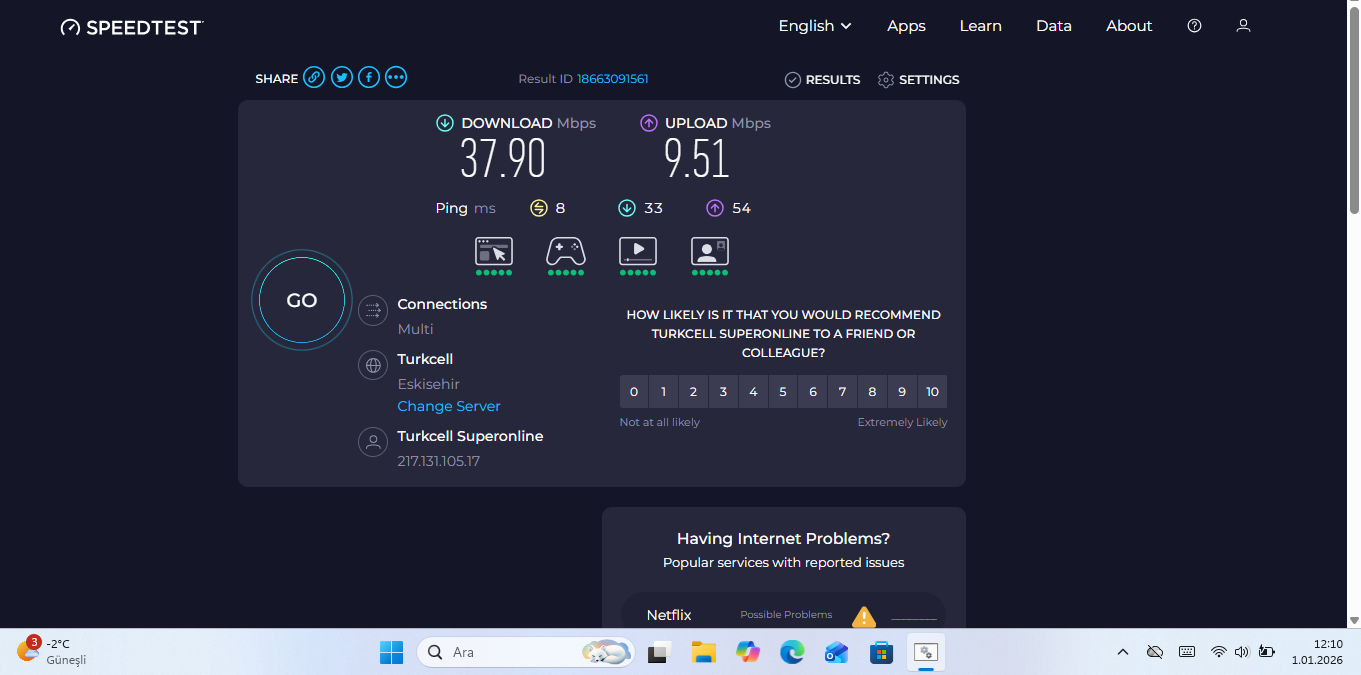
Task: Share the result on Twitter
Action: [x=342, y=77]
